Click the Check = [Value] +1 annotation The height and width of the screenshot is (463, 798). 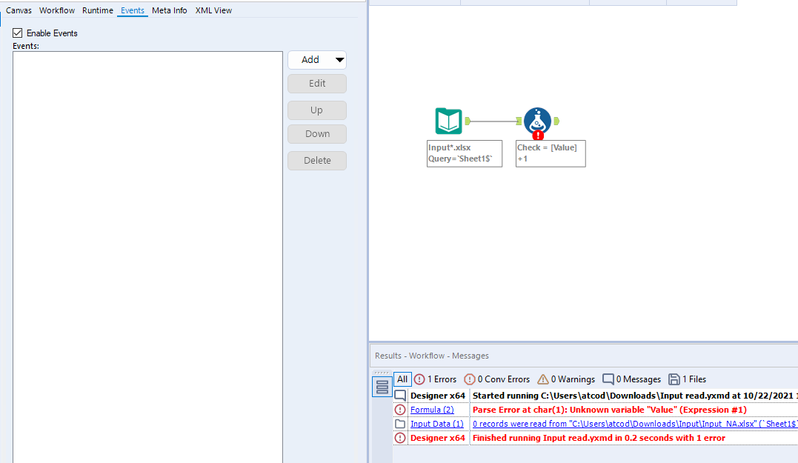(551, 153)
